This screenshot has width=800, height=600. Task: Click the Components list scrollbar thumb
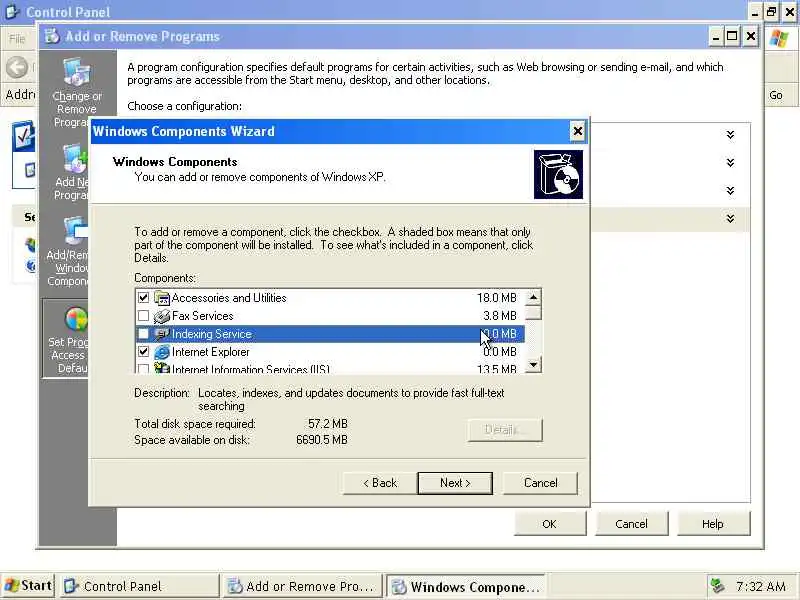533,312
